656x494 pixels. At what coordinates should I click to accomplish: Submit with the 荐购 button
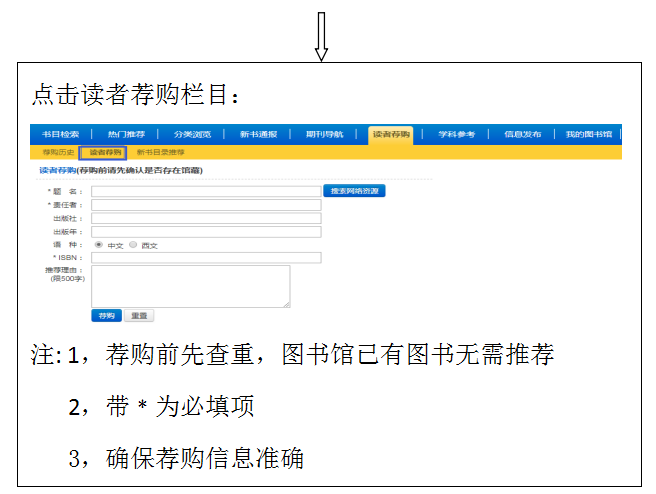coord(105,315)
